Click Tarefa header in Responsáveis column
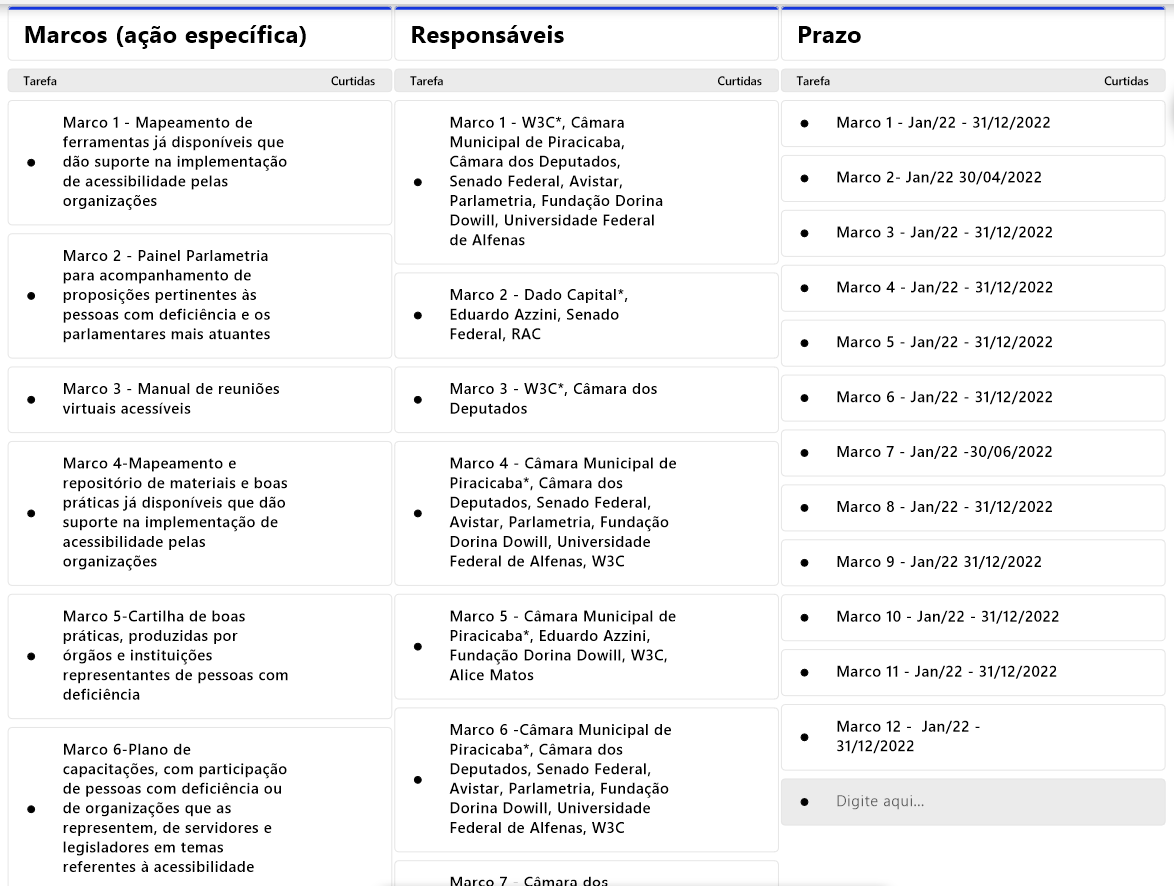This screenshot has width=1174, height=886. [427, 81]
